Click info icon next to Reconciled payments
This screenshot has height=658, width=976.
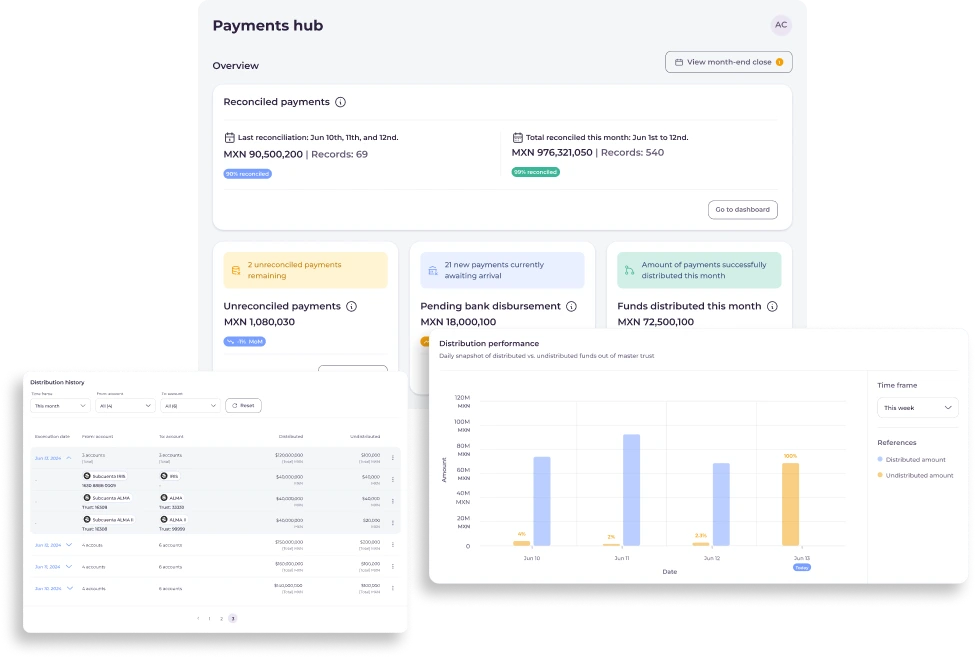340,102
